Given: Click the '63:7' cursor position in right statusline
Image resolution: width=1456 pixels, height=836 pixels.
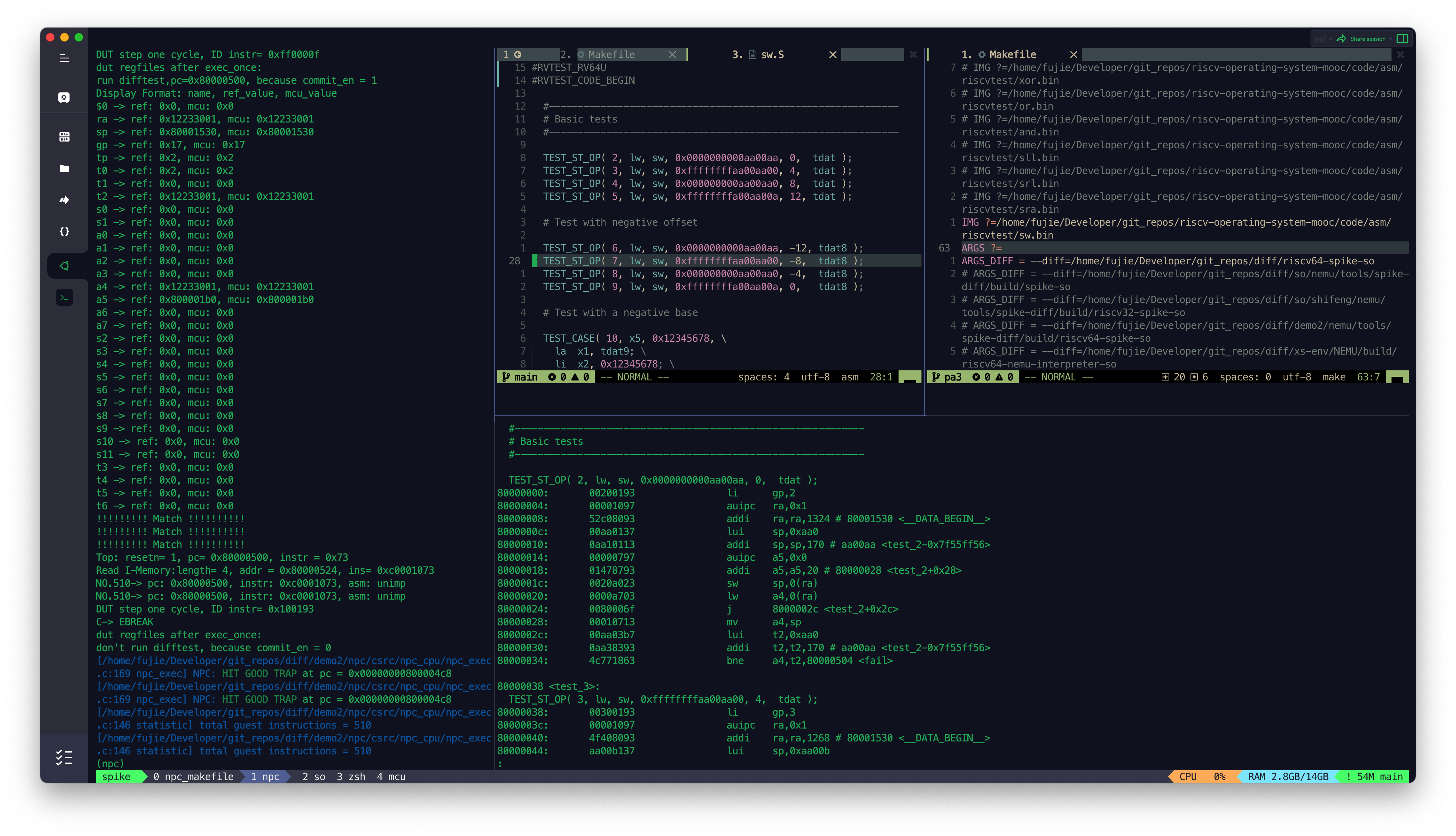Looking at the screenshot, I should click(x=1368, y=377).
